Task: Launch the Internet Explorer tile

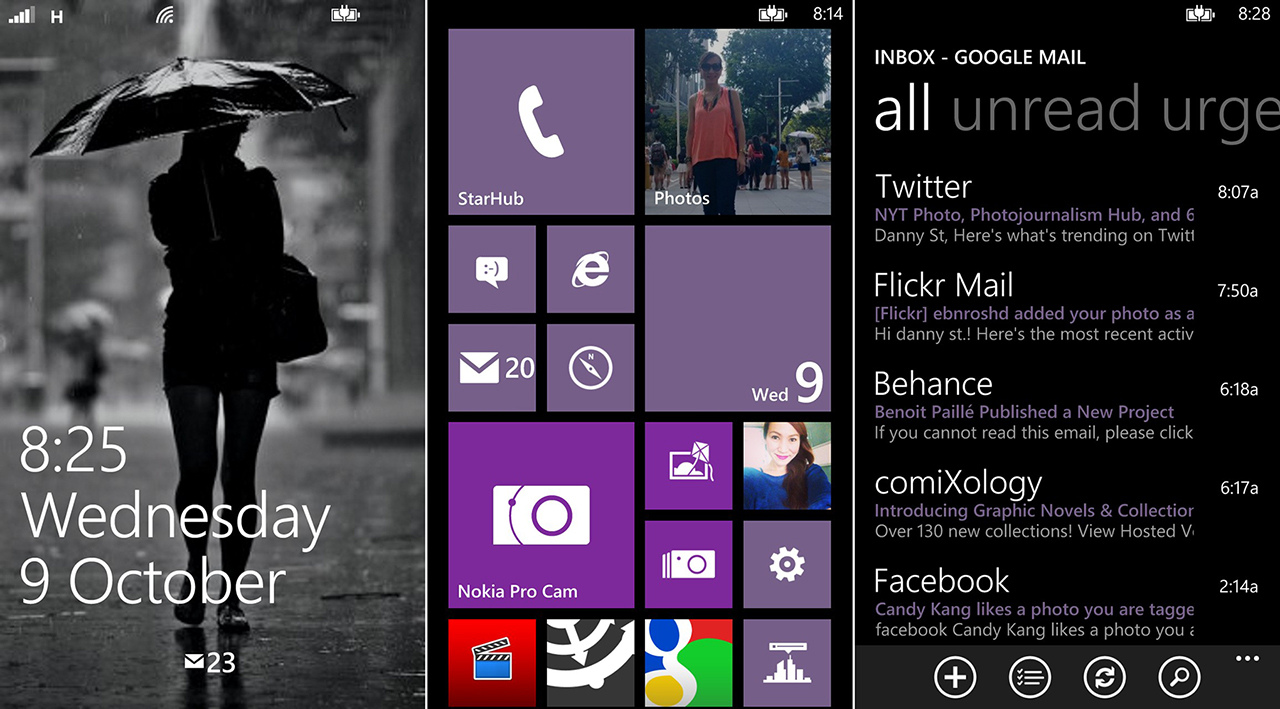Action: (x=591, y=269)
